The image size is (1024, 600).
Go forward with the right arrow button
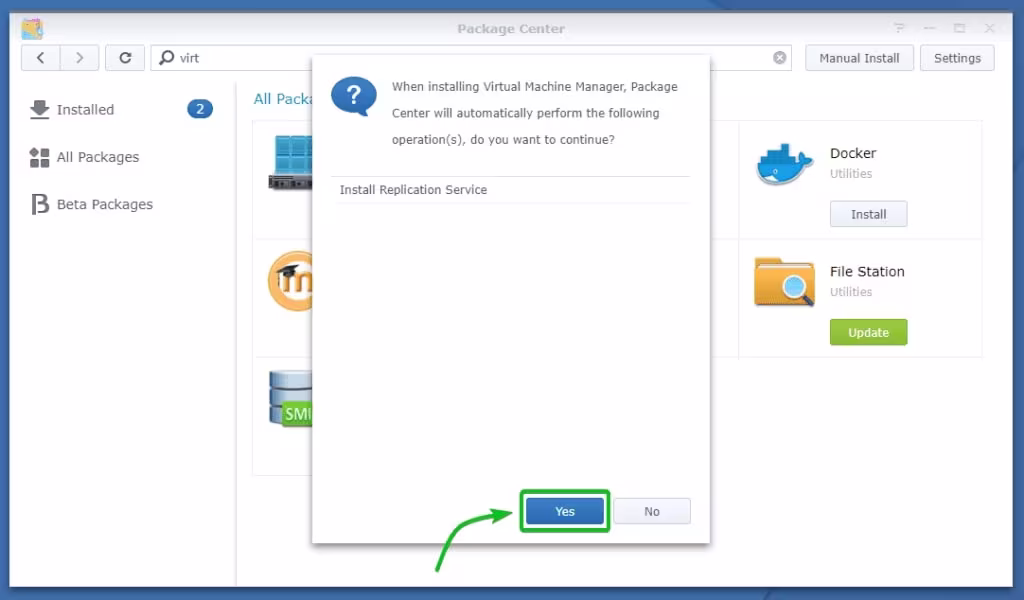[x=80, y=57]
